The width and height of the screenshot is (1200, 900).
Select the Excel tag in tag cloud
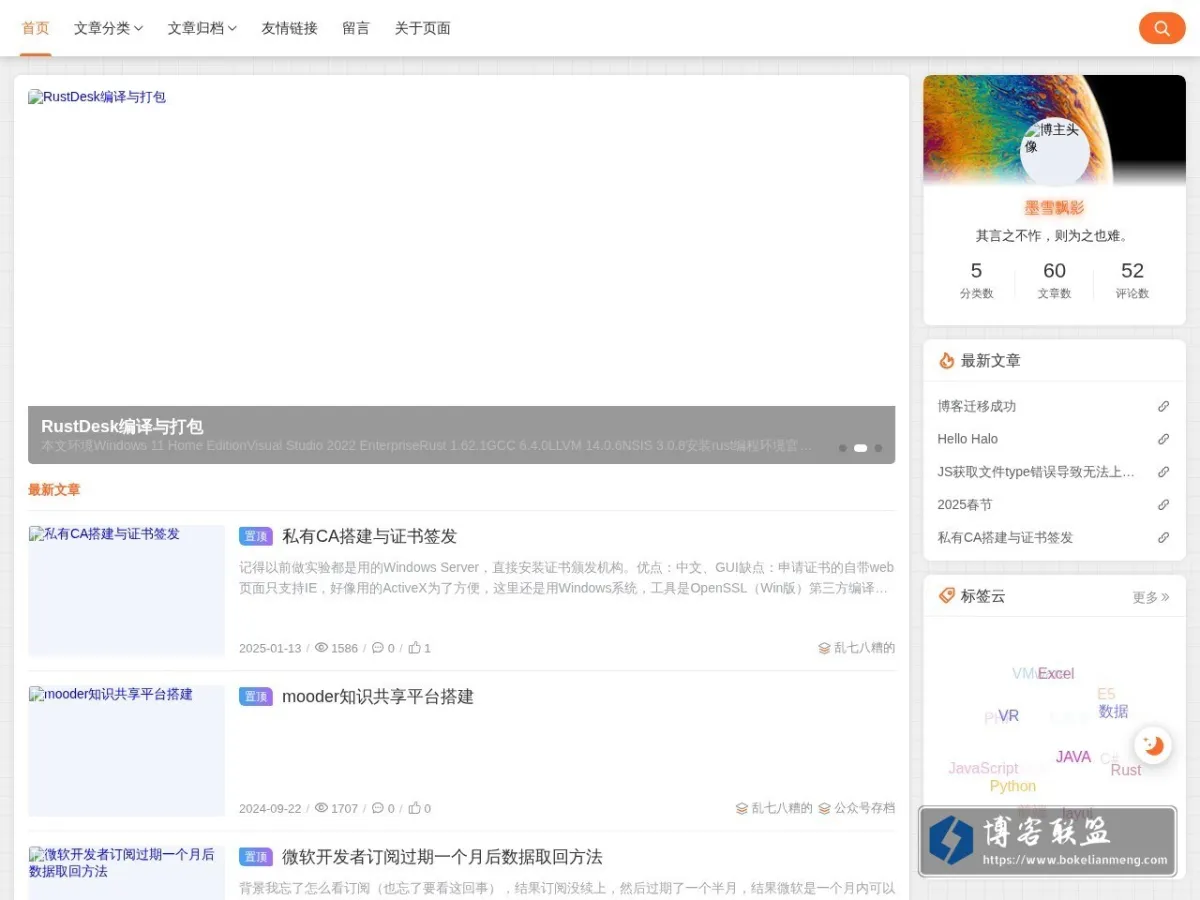click(1056, 674)
